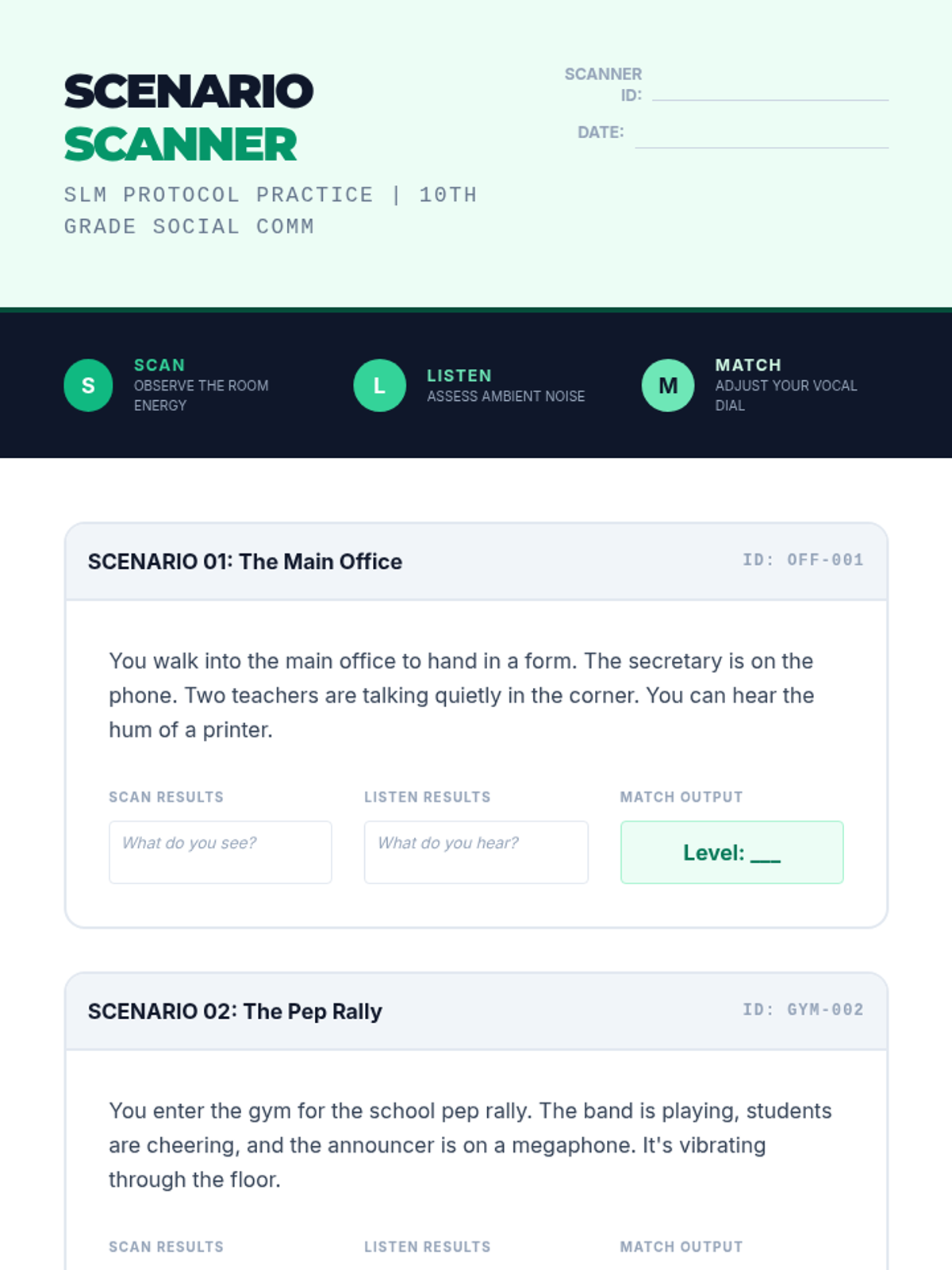Select the LISTEN step heading
Screen dimensions: 952x1270
coord(459,375)
